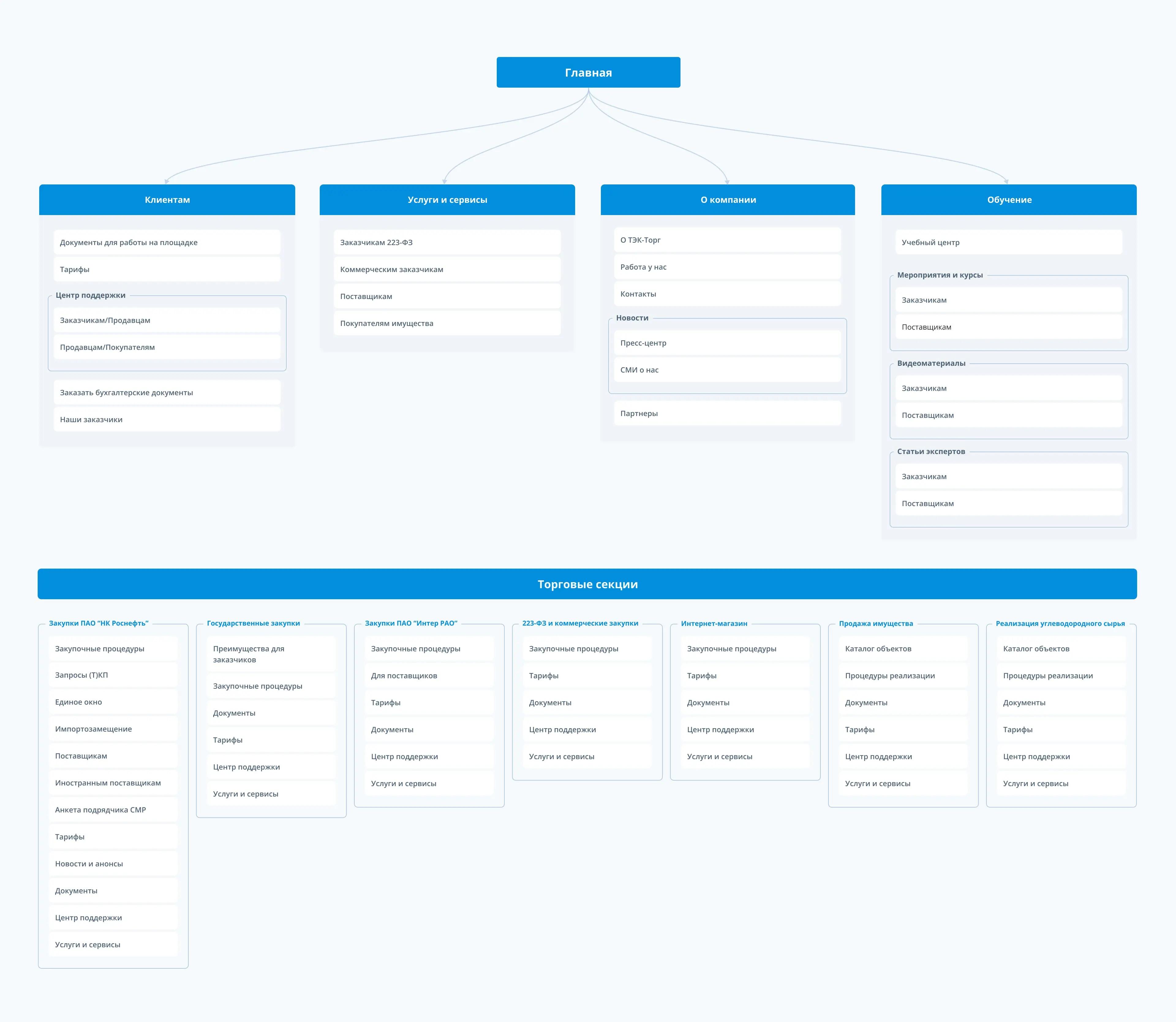Open the Обучение section header

tap(1008, 200)
